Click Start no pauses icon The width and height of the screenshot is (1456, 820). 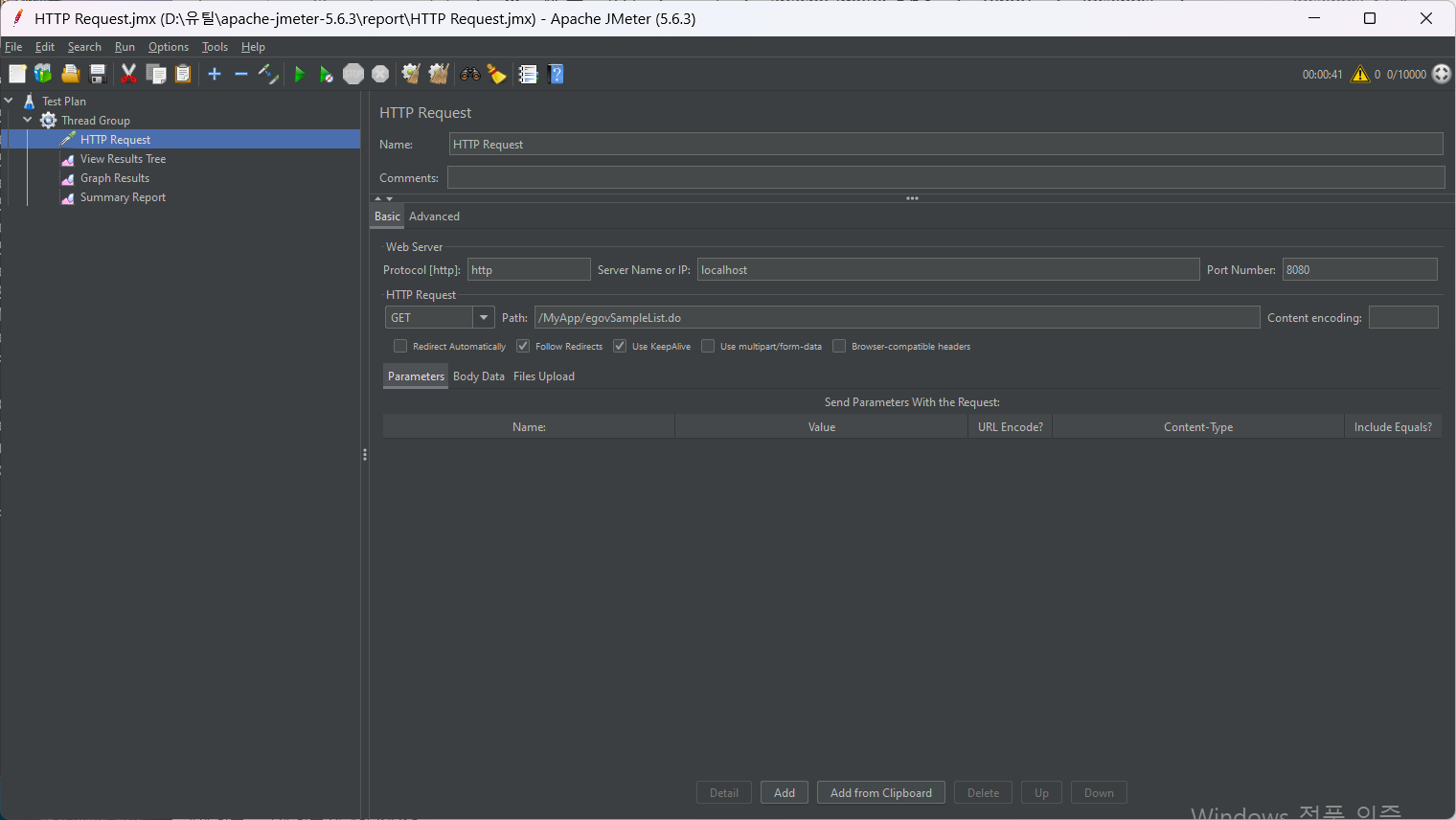click(327, 74)
